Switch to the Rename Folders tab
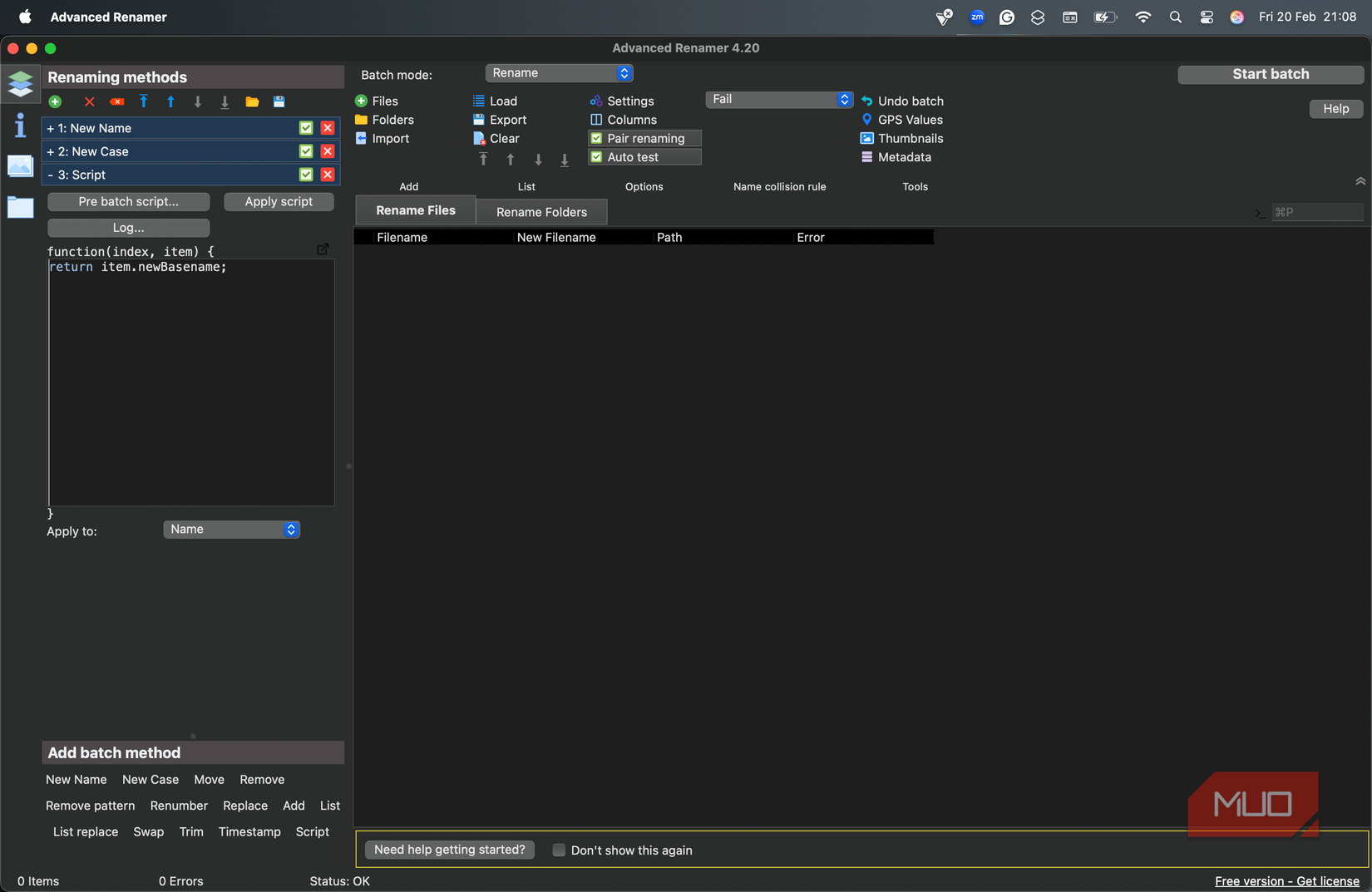 (541, 212)
